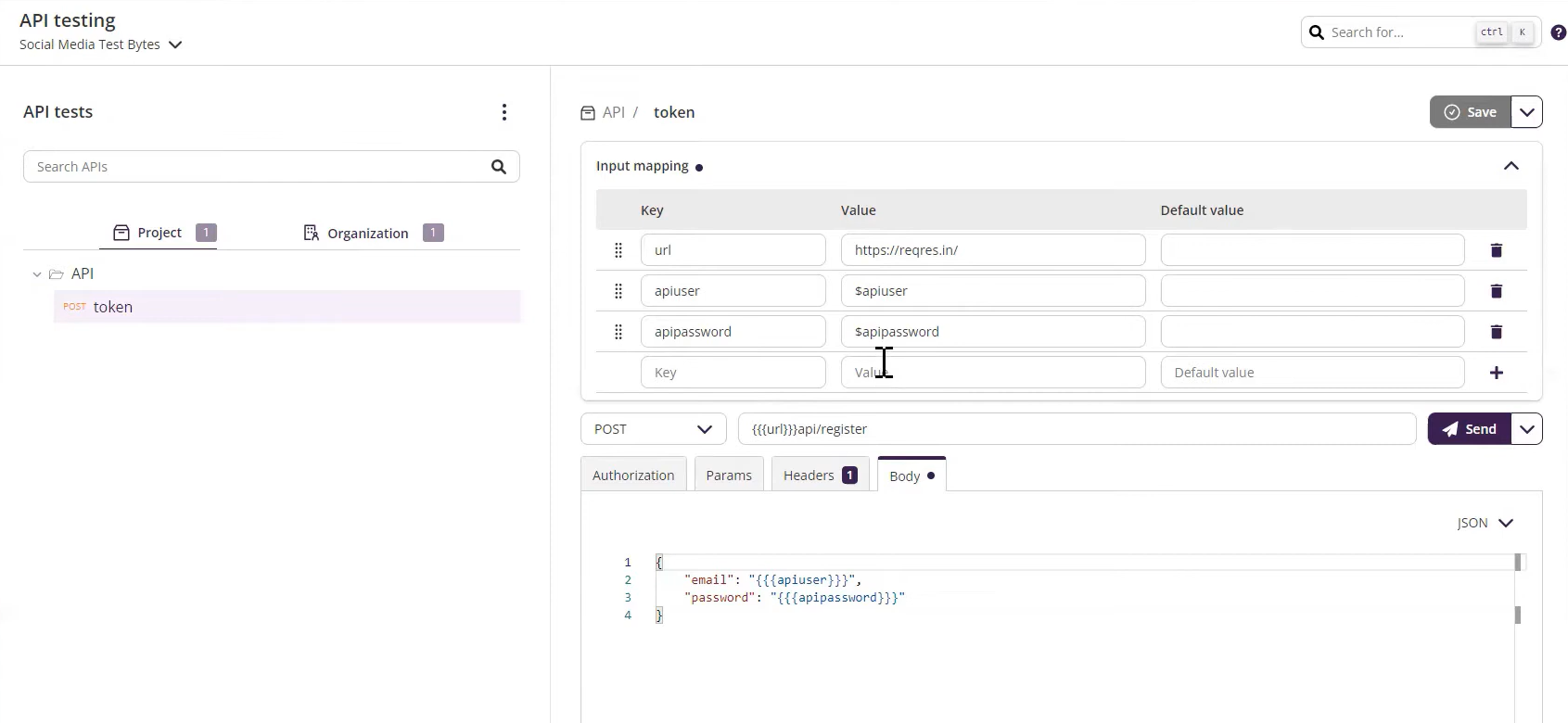Open the API tests three-dot menu
Image resolution: width=1568 pixels, height=723 pixels.
504,112
